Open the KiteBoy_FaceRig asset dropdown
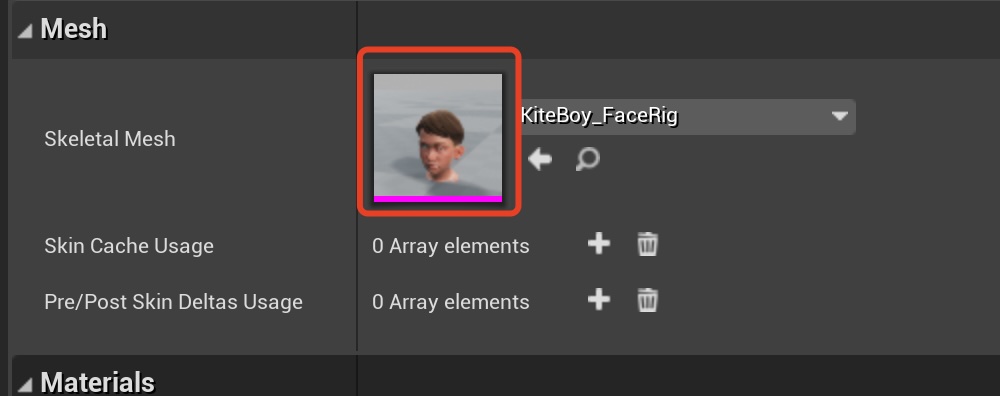Viewport: 1000px width, 396px height. coord(688,117)
